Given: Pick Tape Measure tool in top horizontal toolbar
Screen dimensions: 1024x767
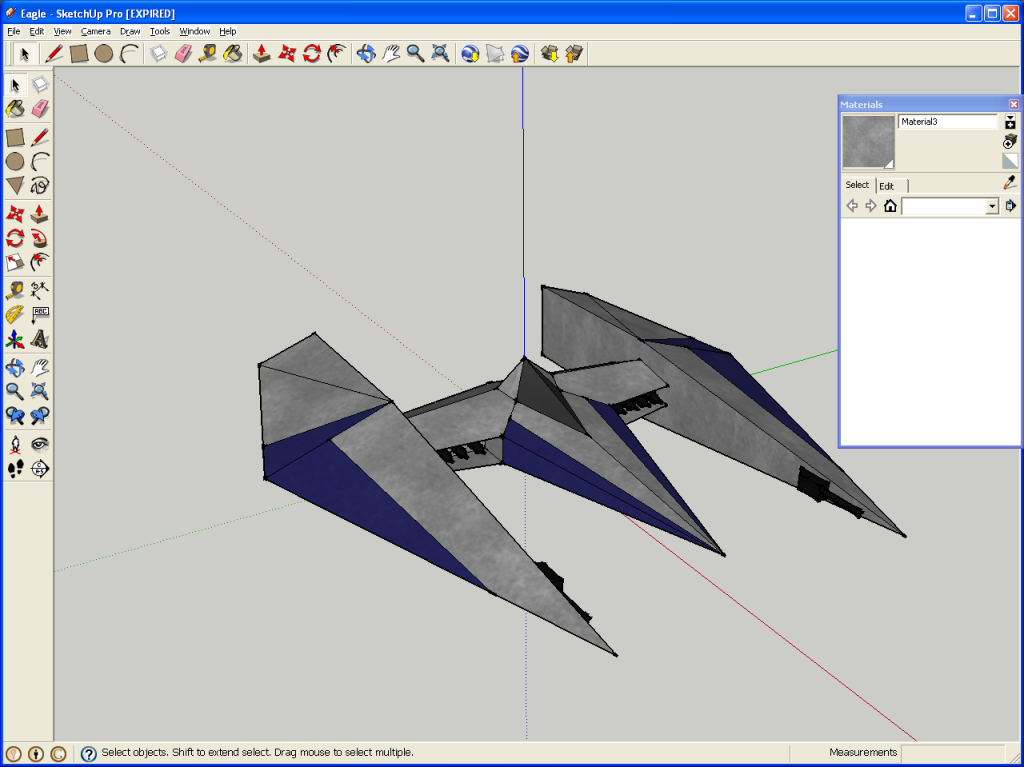Looking at the screenshot, I should pyautogui.click(x=208, y=54).
